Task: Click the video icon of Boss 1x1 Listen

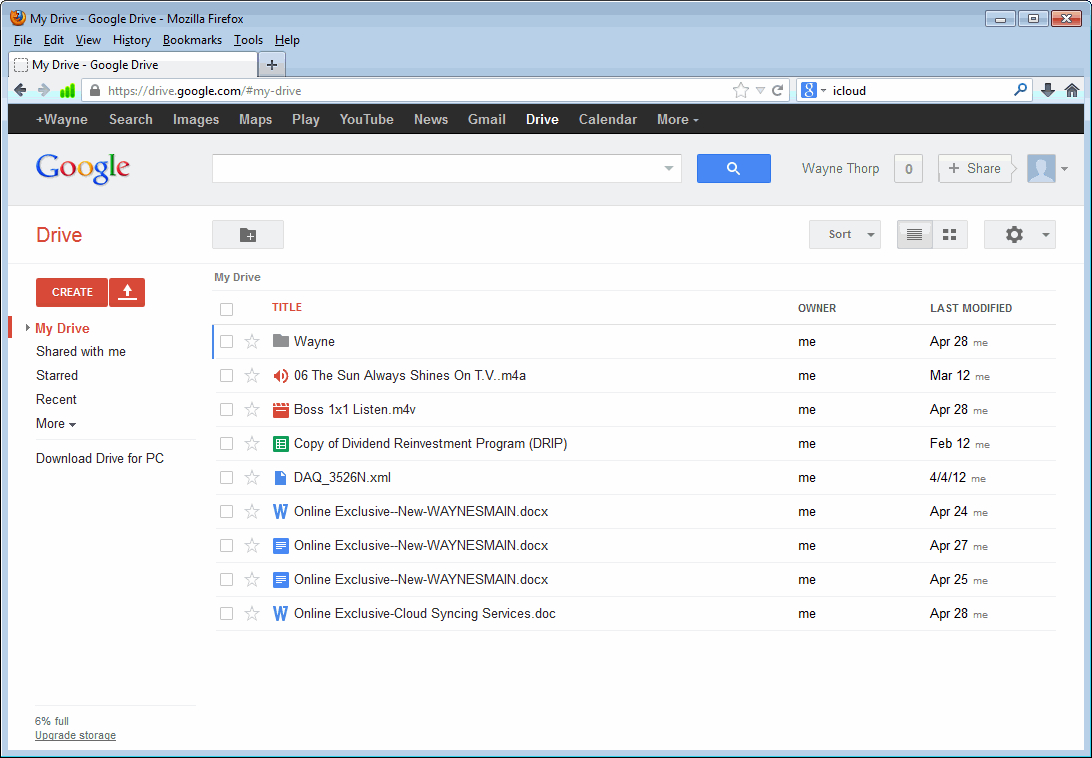Action: tap(281, 410)
